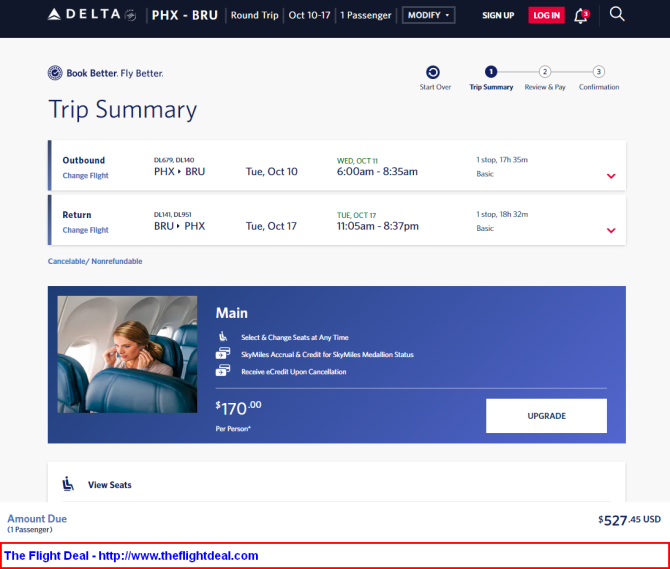The height and width of the screenshot is (569, 670).
Task: Click the seat icon beside View Seats
Action: coord(68,484)
